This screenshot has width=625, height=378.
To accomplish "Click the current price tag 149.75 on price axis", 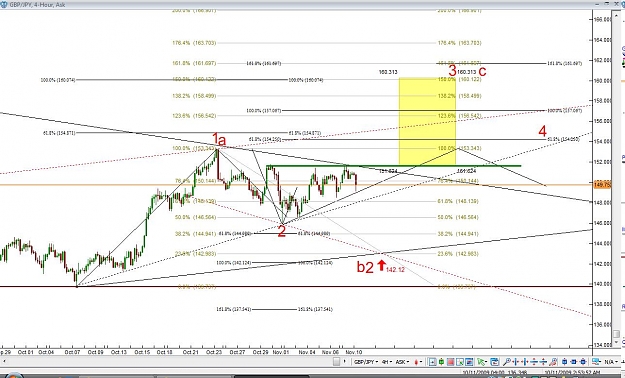I will click(602, 185).
